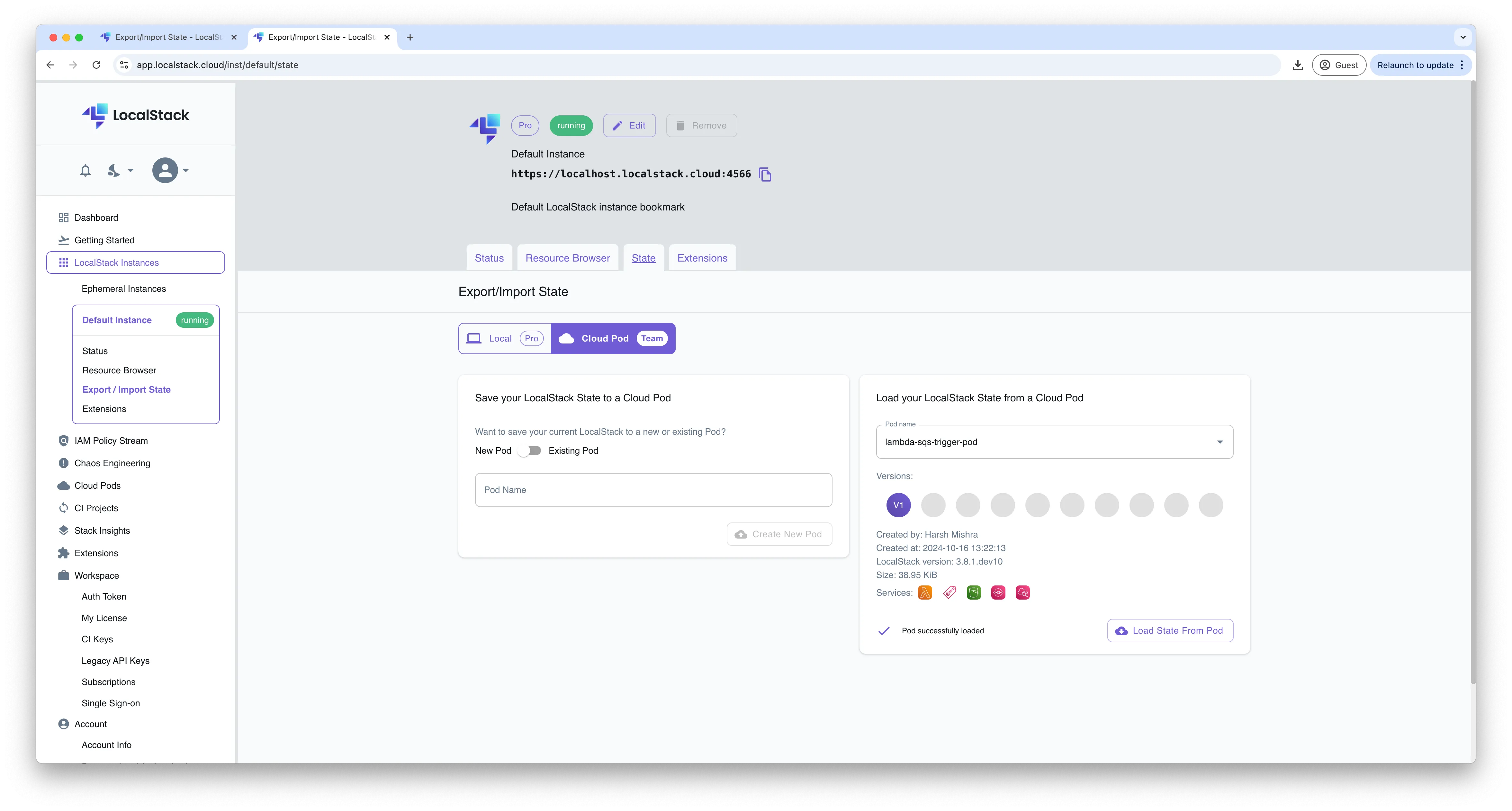Viewport: 1512px width, 811px height.
Task: Open notifications via the bell icon
Action: (85, 170)
